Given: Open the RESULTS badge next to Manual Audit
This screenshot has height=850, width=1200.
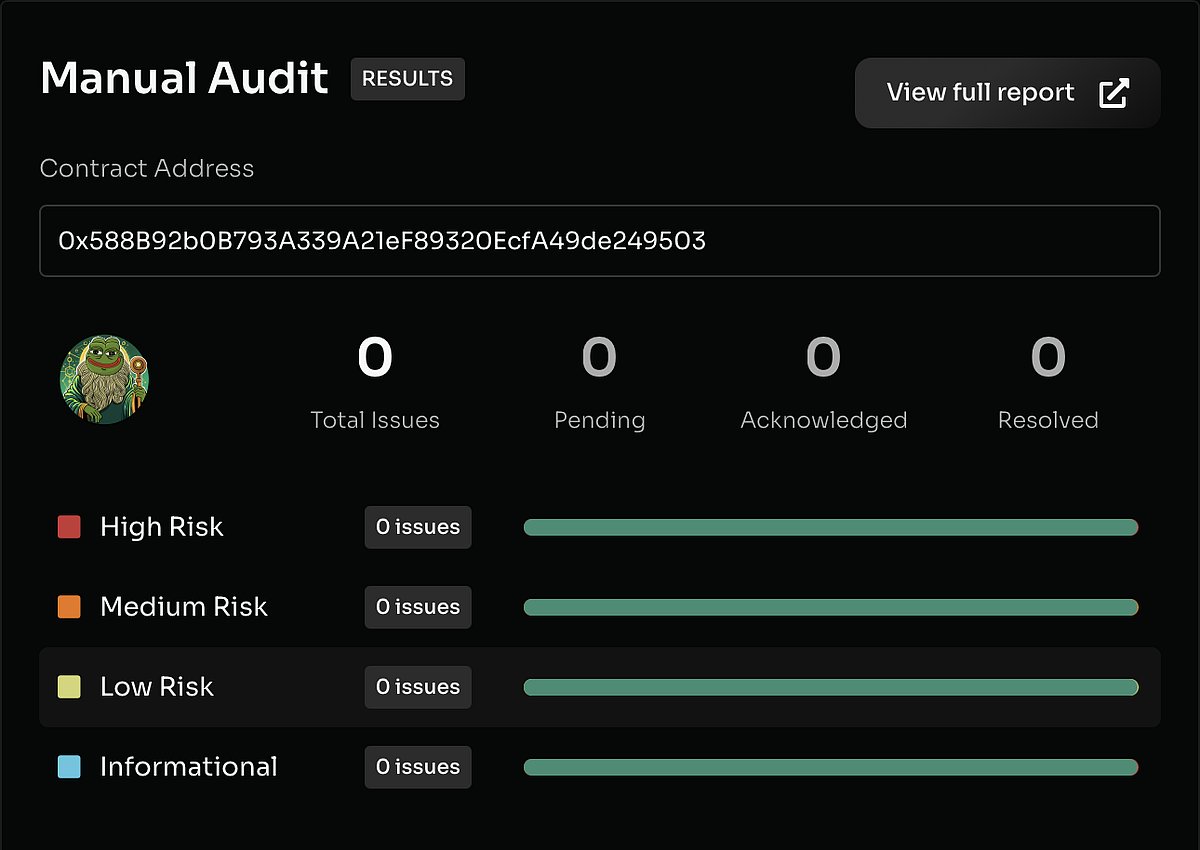Looking at the screenshot, I should (x=407, y=79).
